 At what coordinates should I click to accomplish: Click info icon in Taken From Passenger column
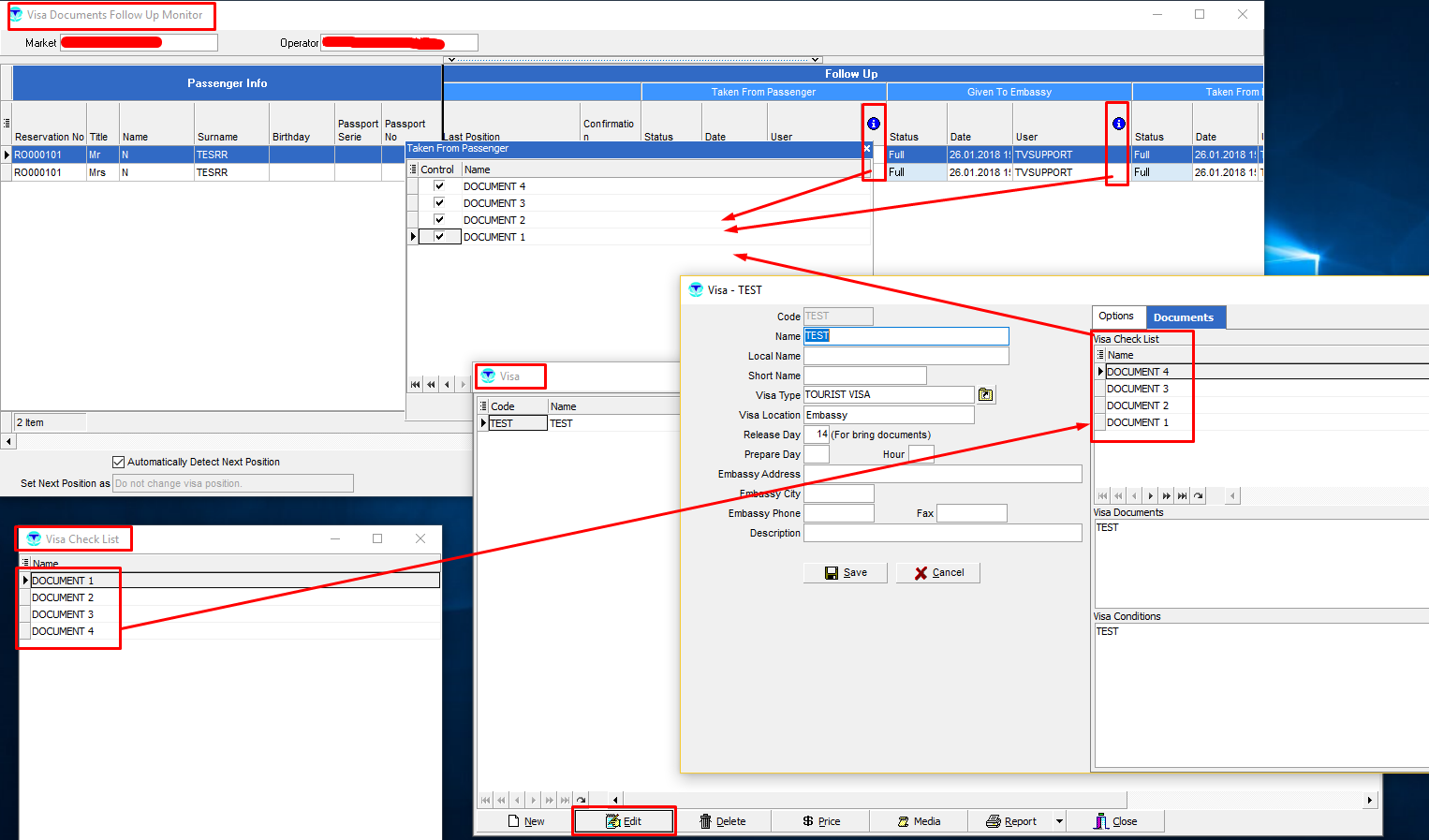tap(873, 124)
